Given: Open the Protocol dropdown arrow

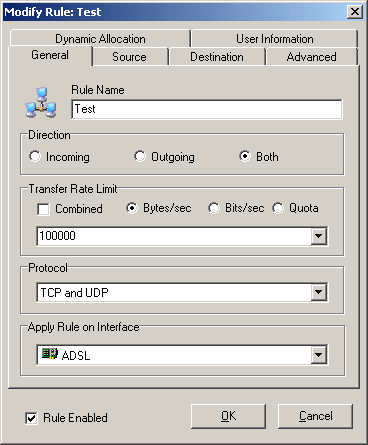Looking at the screenshot, I should (x=319, y=292).
